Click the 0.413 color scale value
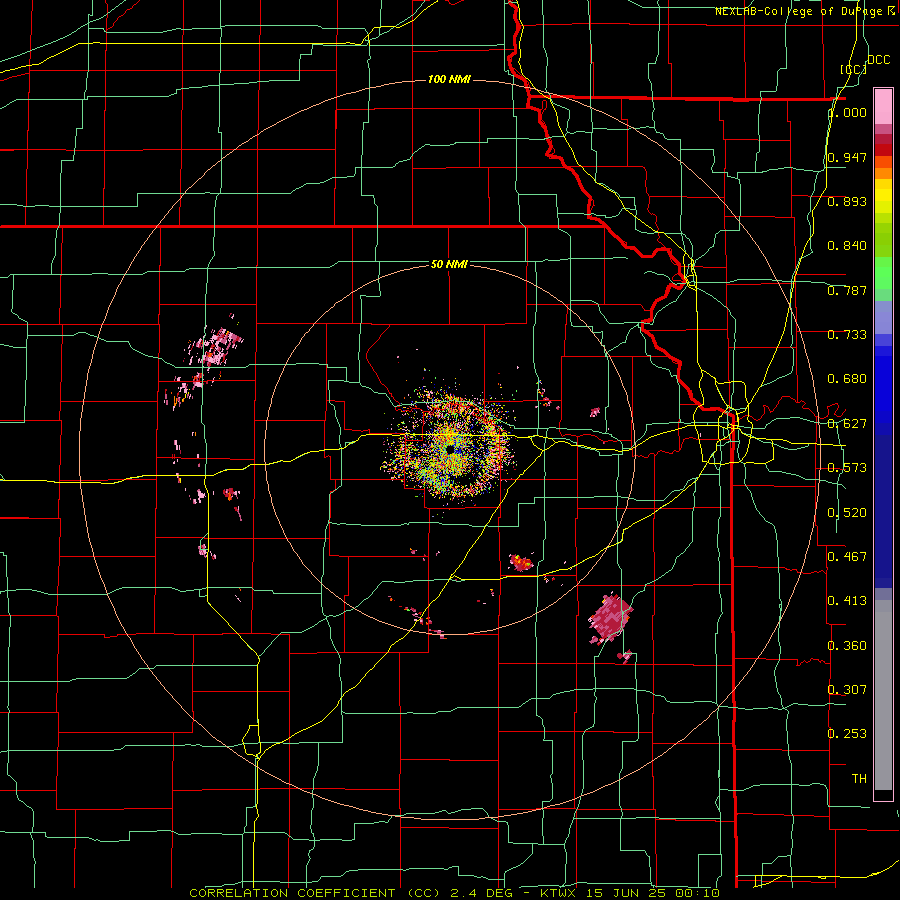 click(x=847, y=601)
